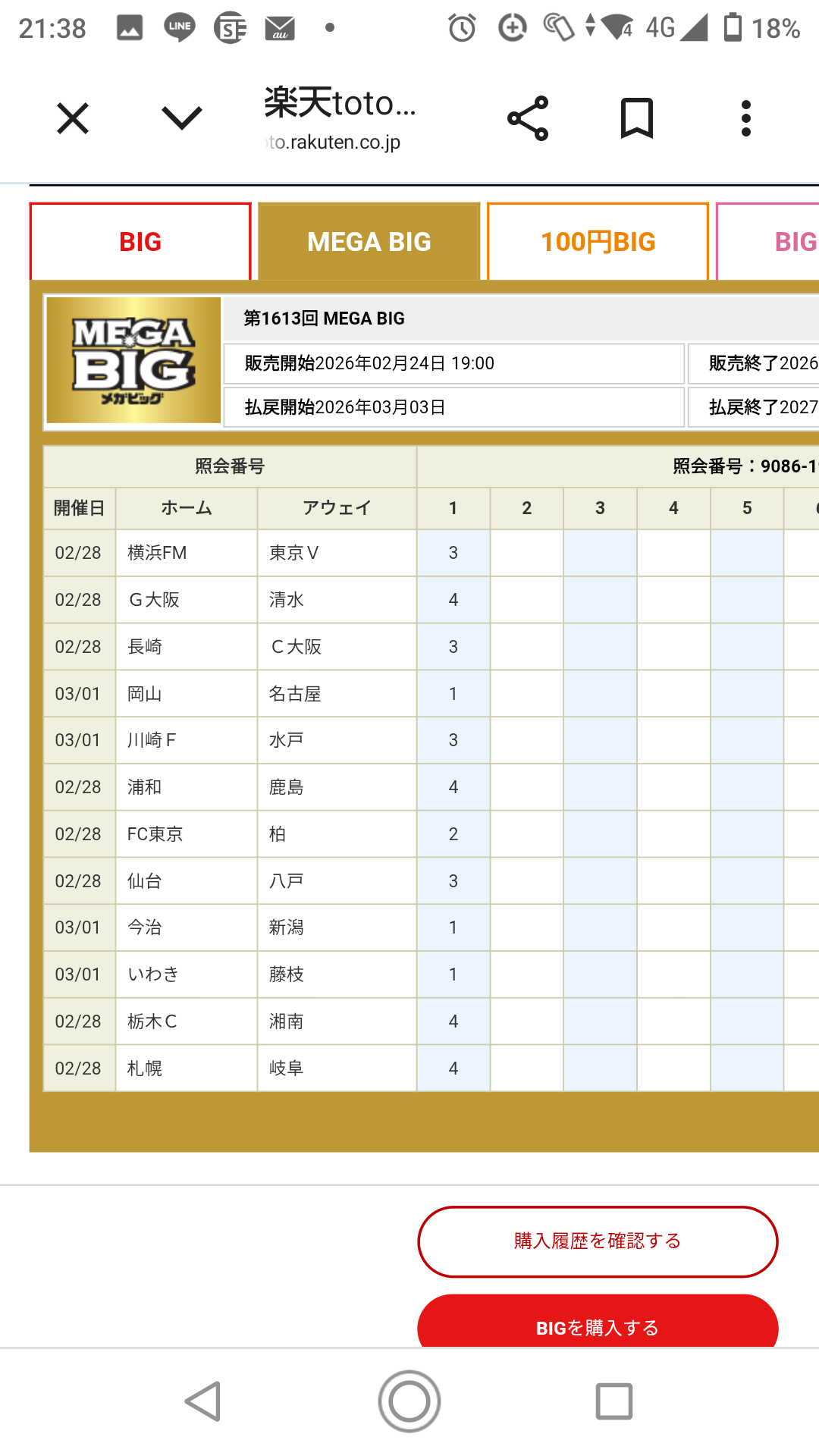
Task: Tap the Android home circle icon
Action: (x=409, y=1401)
